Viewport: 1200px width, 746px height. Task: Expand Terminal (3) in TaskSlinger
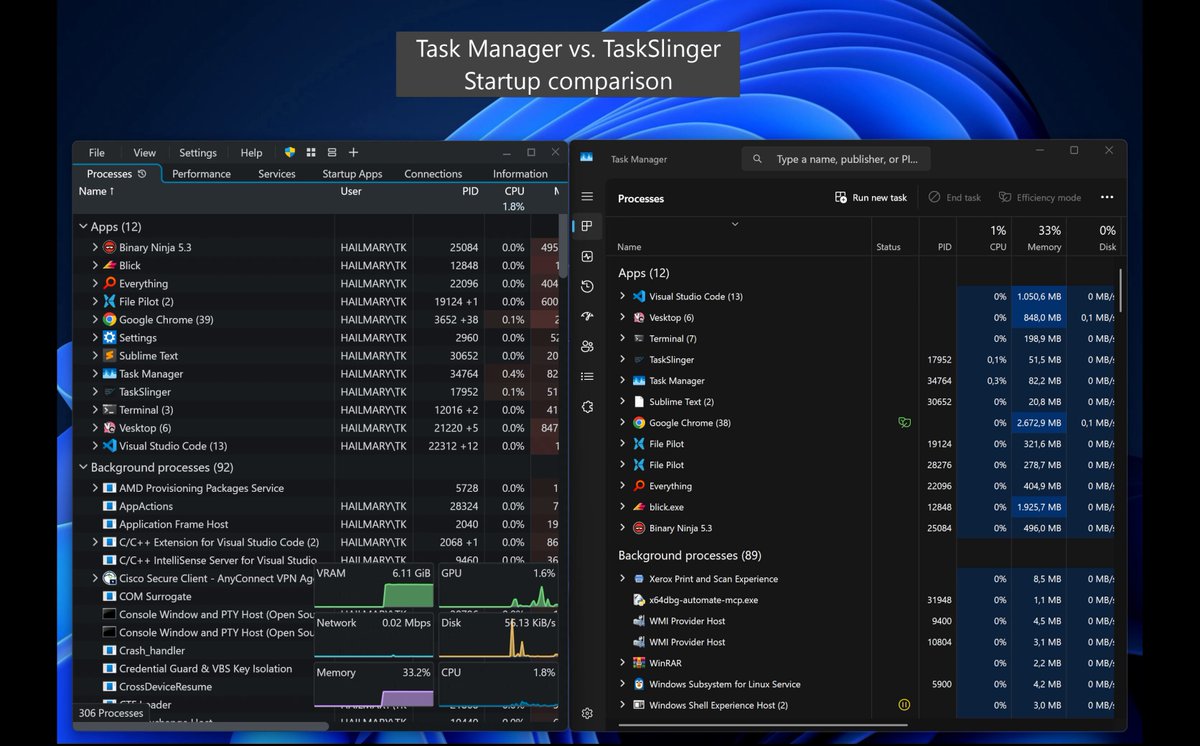tap(96, 410)
